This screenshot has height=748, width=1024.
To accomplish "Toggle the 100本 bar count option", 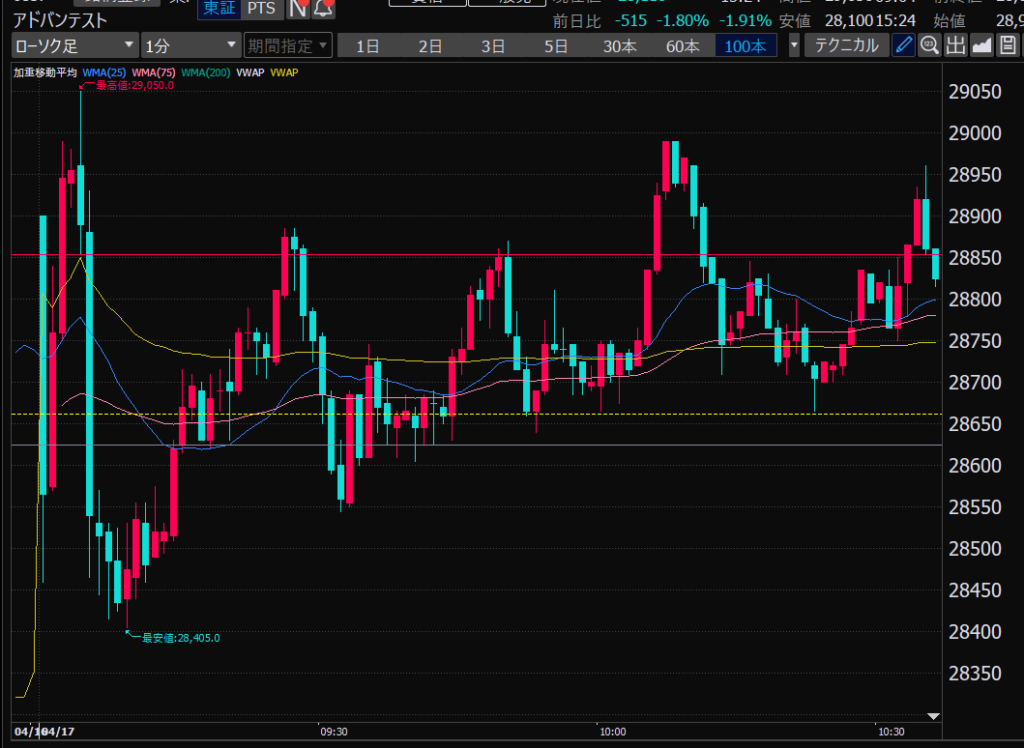I will pos(745,45).
